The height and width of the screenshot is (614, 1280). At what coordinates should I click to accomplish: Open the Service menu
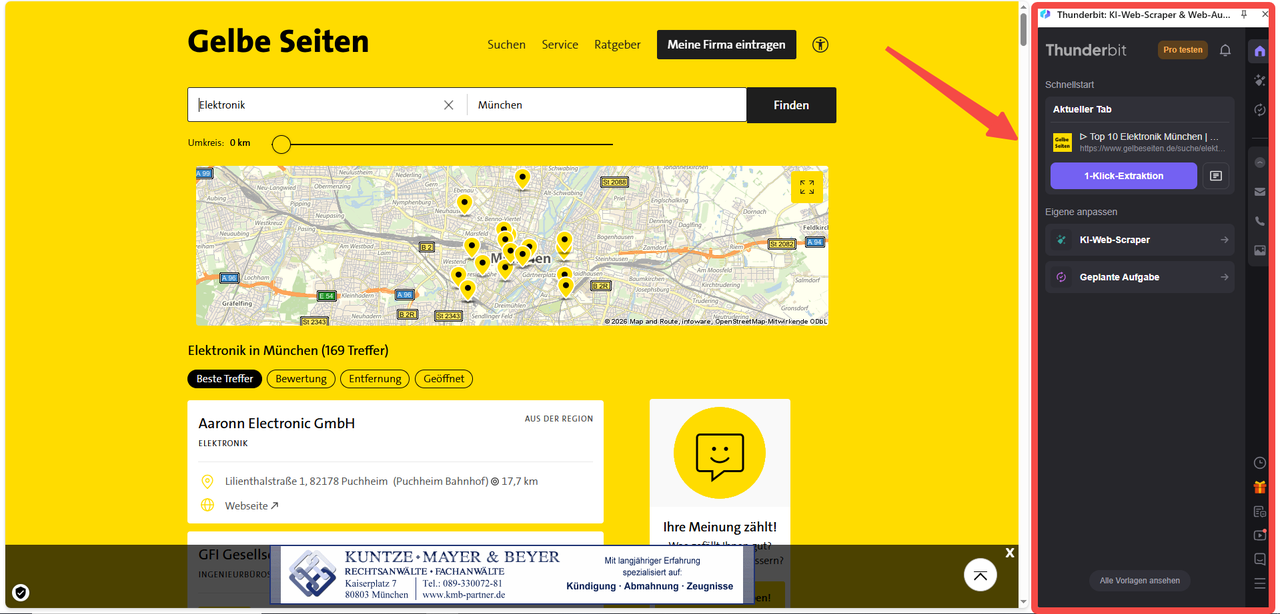click(560, 45)
